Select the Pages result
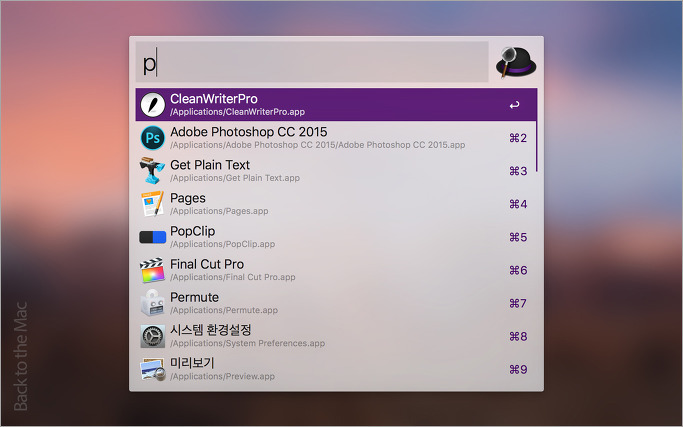The image size is (683, 427). point(336,204)
